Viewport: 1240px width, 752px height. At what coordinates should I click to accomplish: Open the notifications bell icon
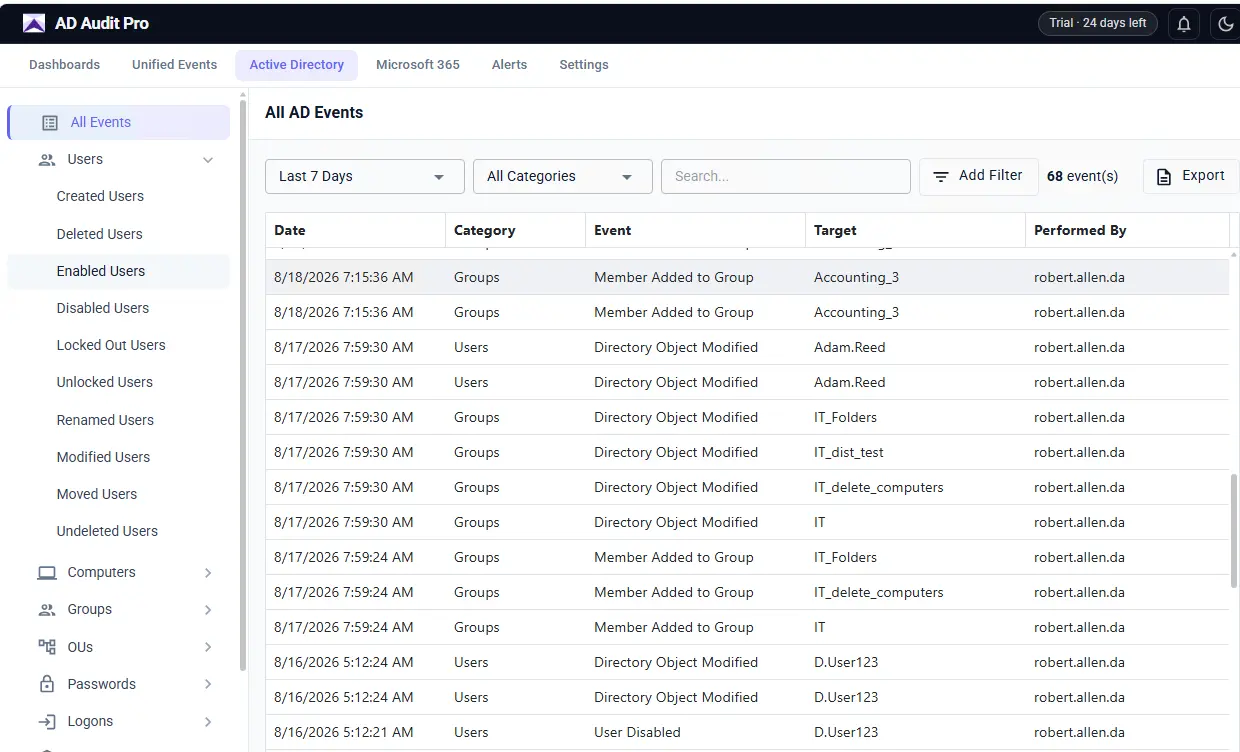click(1184, 24)
